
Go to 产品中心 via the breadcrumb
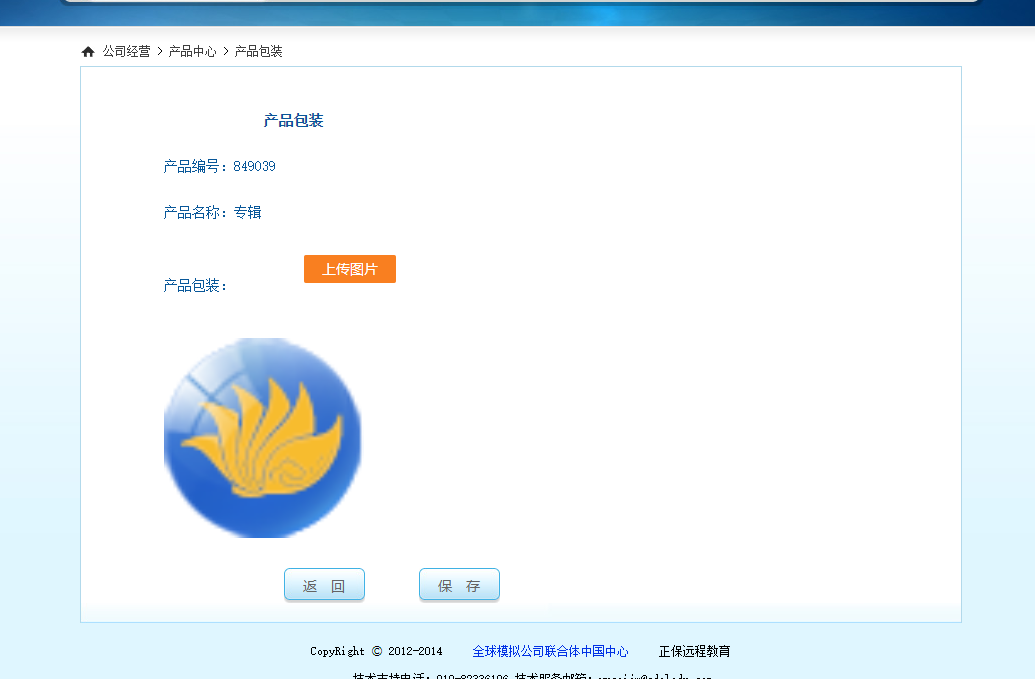tap(192, 52)
